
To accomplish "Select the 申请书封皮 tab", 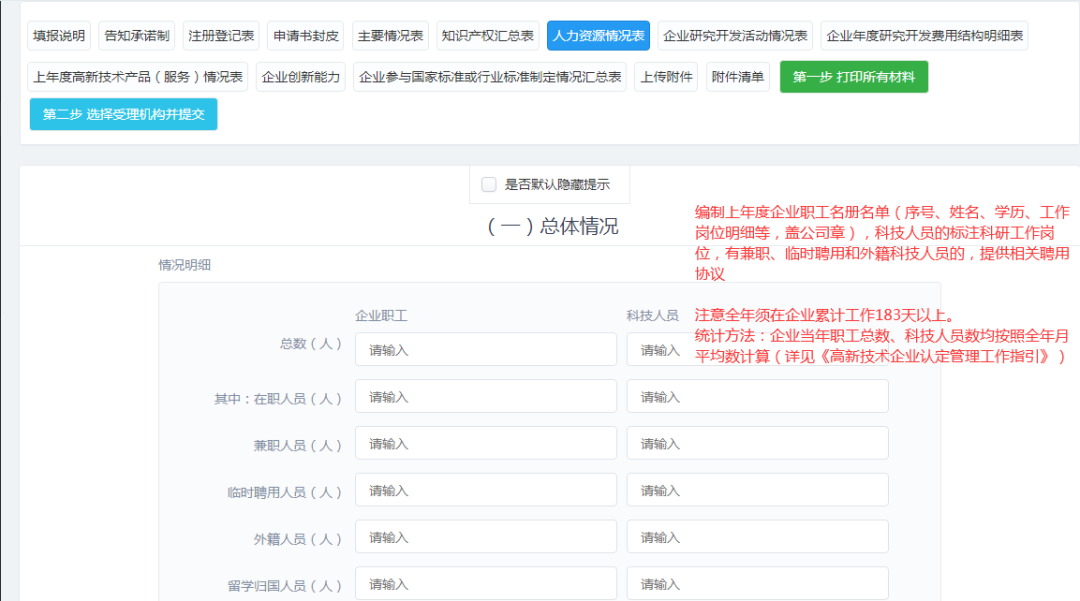I will (306, 36).
